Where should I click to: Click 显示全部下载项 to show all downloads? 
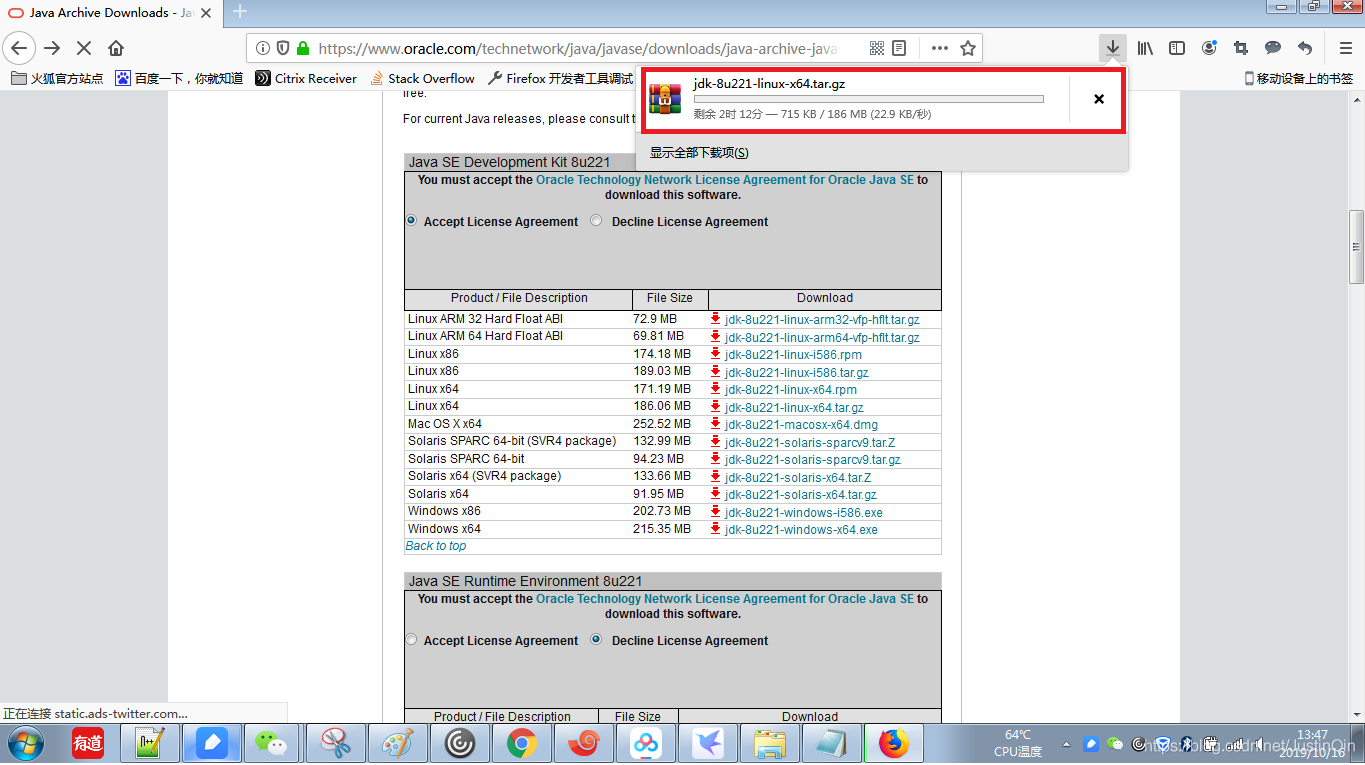[x=699, y=153]
